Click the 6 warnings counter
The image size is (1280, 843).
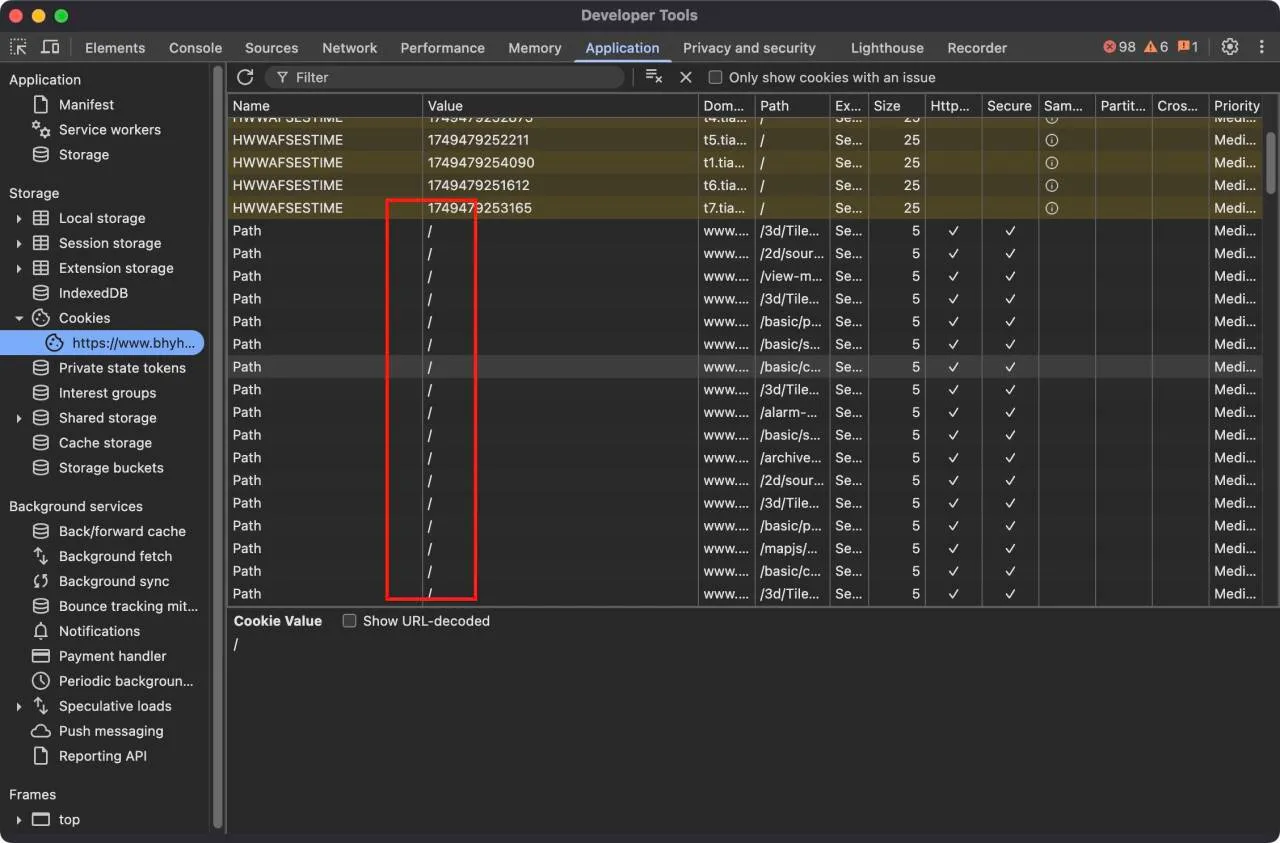(x=1156, y=47)
